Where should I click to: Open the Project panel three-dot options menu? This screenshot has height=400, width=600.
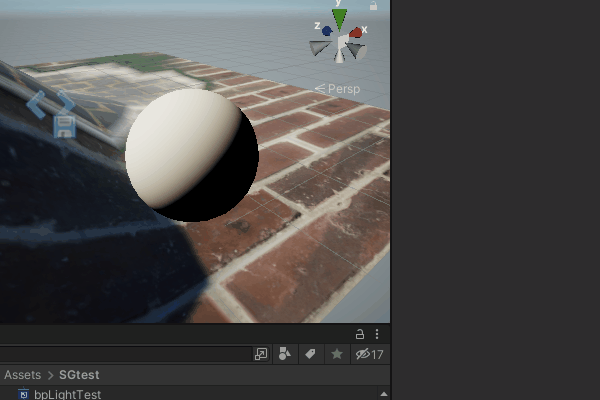(377, 334)
